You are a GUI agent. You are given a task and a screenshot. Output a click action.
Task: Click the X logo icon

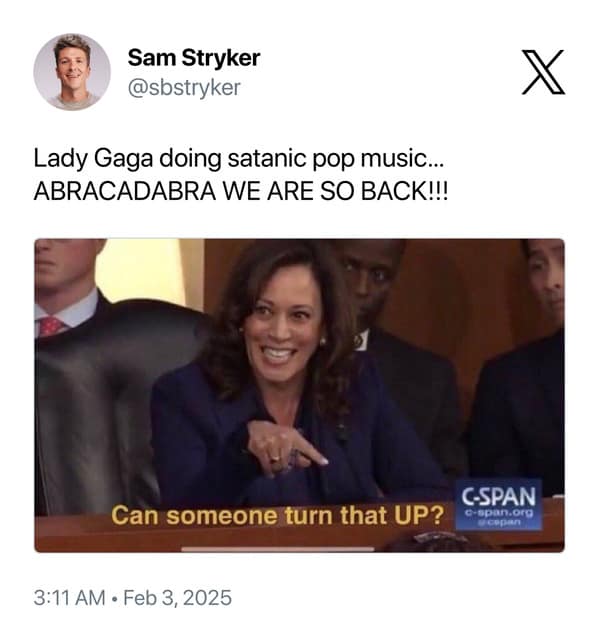[x=543, y=72]
